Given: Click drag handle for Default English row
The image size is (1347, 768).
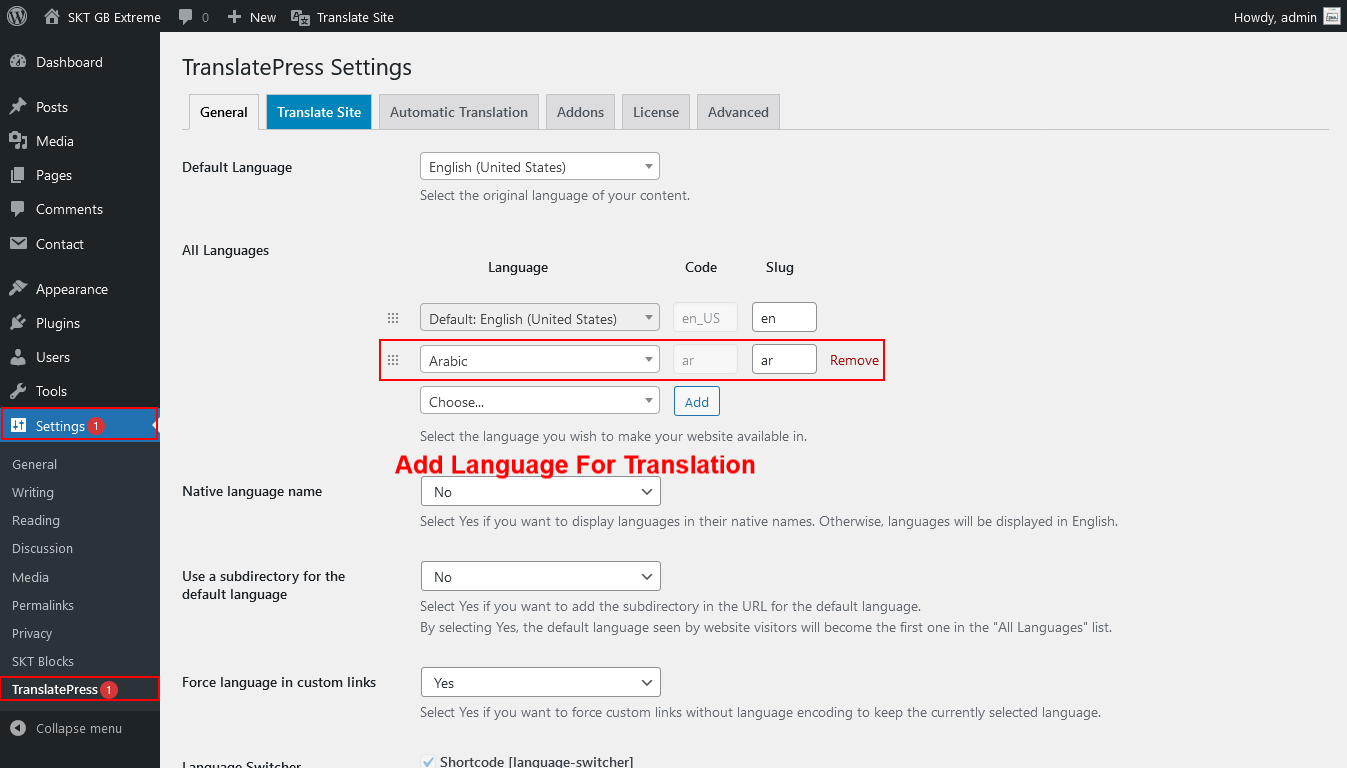Looking at the screenshot, I should 393,318.
